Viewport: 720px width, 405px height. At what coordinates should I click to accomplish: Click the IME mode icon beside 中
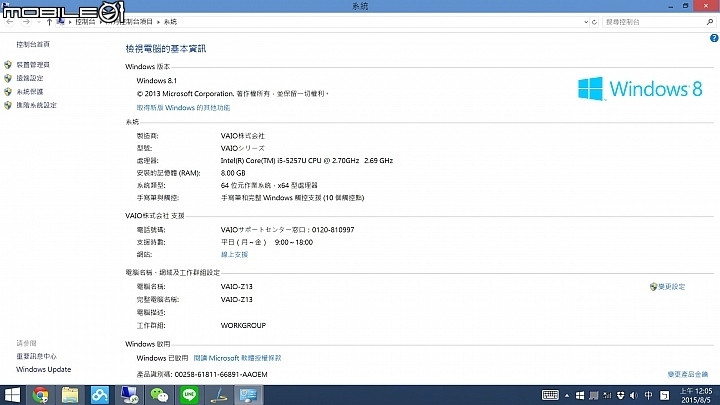(664, 396)
